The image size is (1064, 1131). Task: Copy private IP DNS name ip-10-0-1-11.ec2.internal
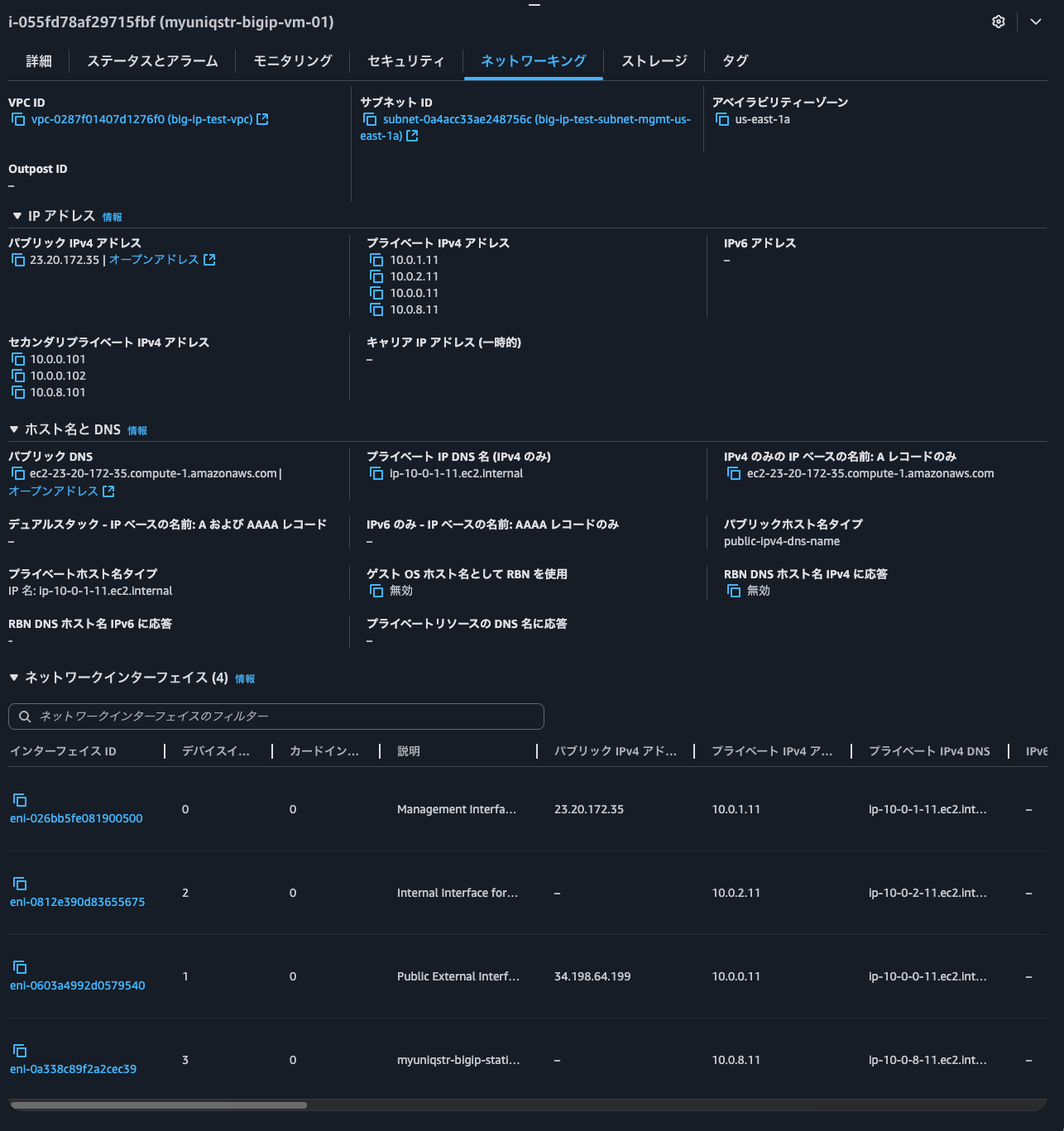tap(376, 473)
